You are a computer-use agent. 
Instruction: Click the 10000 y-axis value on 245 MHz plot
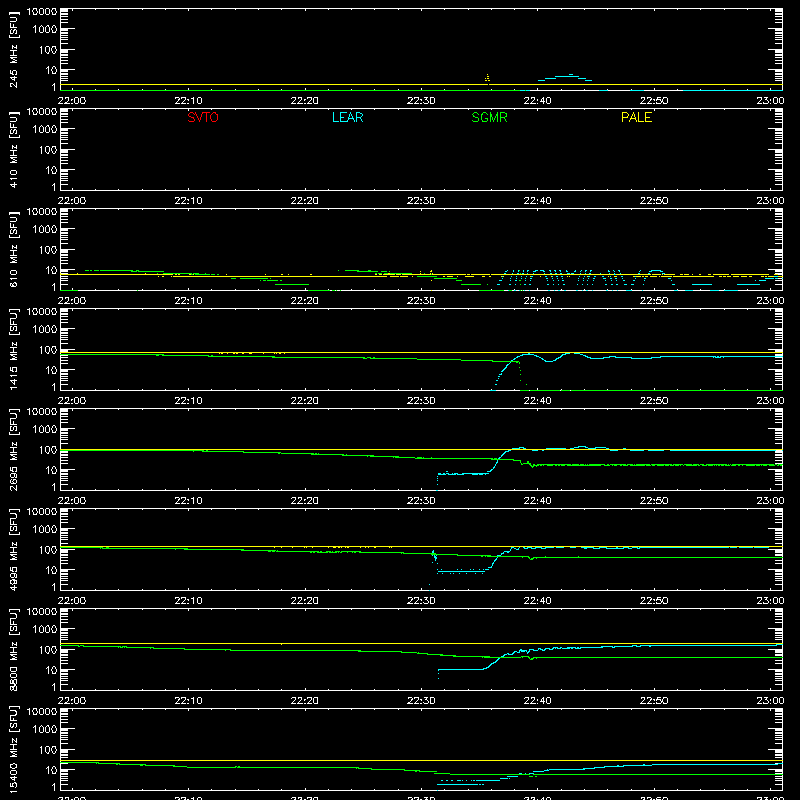(x=42, y=12)
